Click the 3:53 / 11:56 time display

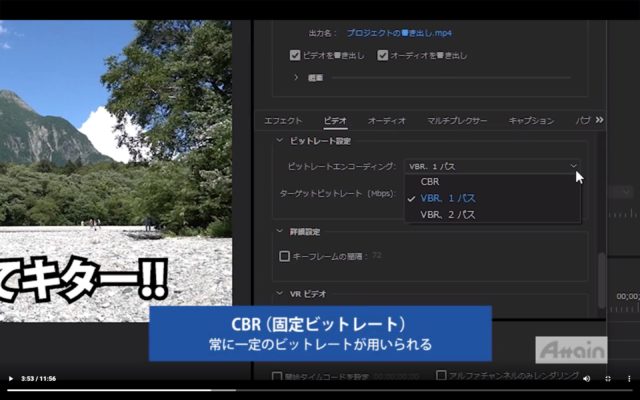[x=38, y=379]
